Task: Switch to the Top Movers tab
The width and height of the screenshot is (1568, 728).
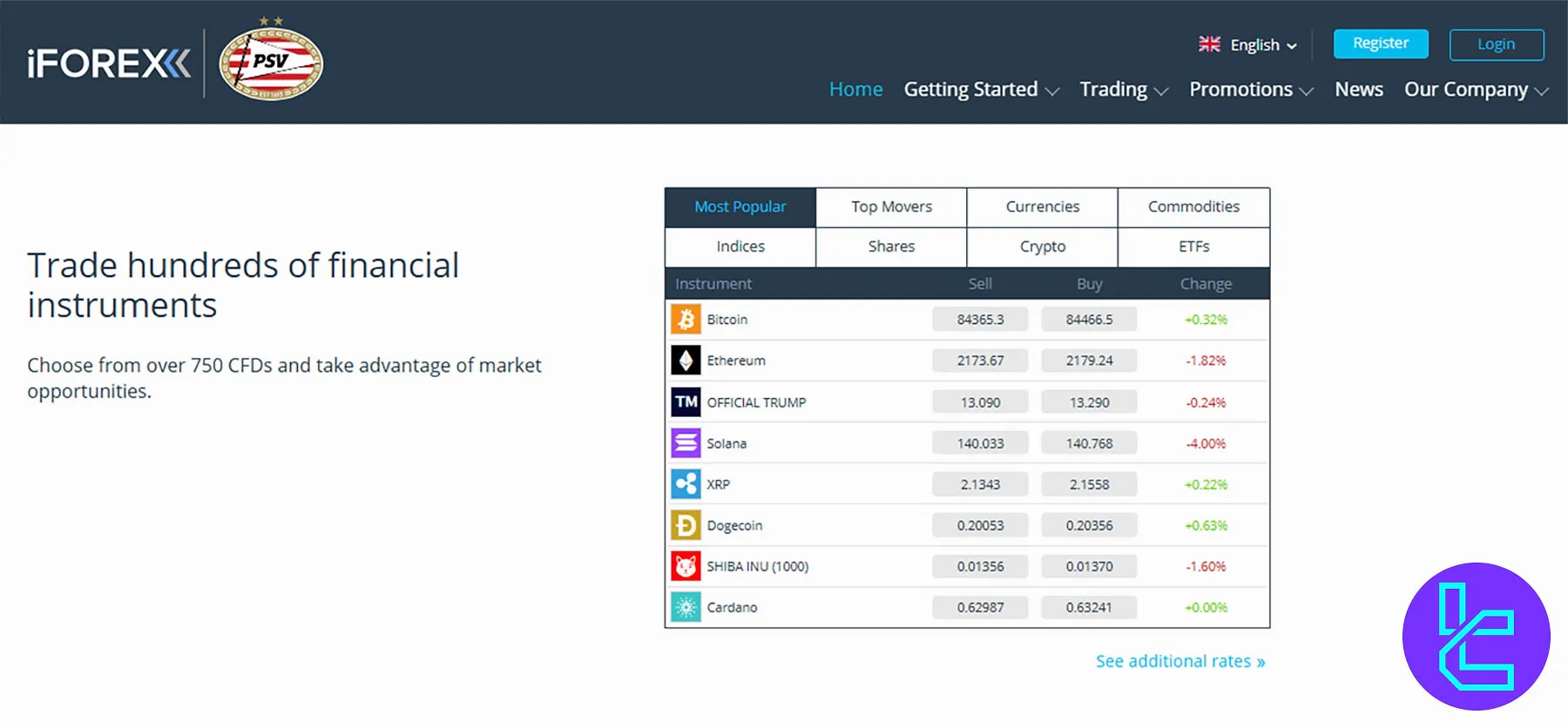Action: (892, 207)
